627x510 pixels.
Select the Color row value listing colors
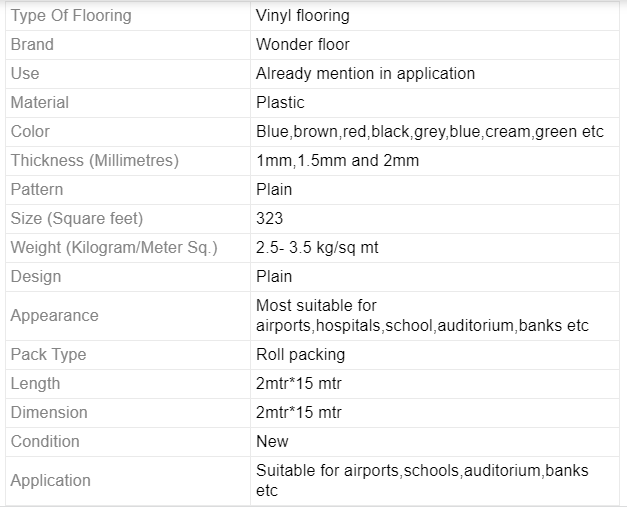point(430,132)
